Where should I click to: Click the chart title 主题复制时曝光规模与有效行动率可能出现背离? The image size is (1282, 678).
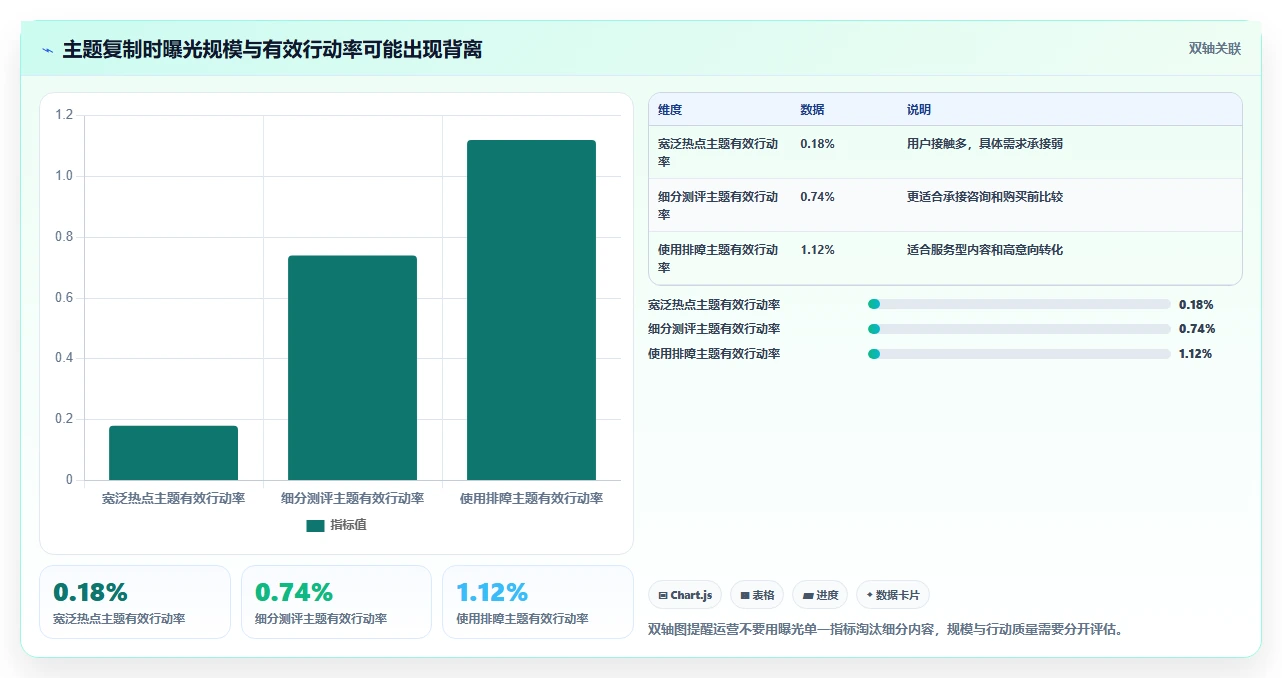pos(272,49)
